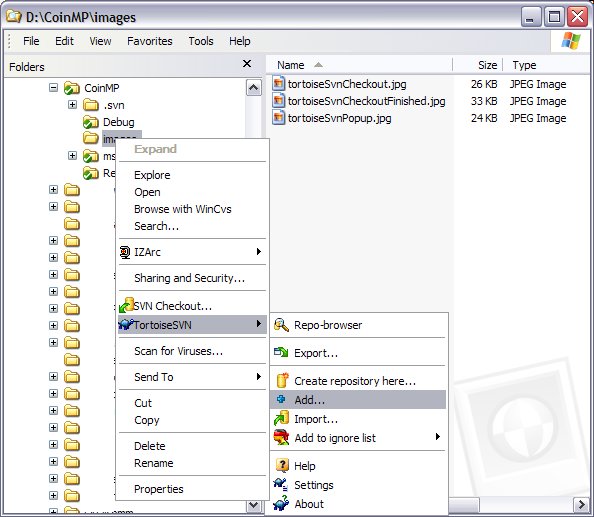The image size is (594, 517).
Task: Expand the .svn folder node
Action: [72, 105]
